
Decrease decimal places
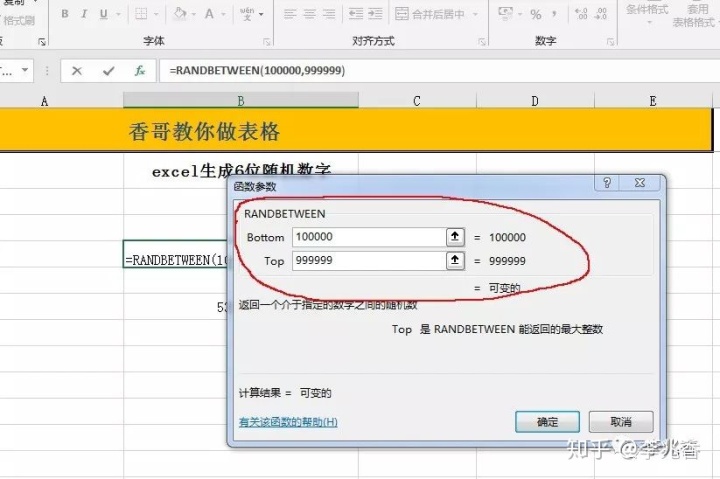(600, 14)
